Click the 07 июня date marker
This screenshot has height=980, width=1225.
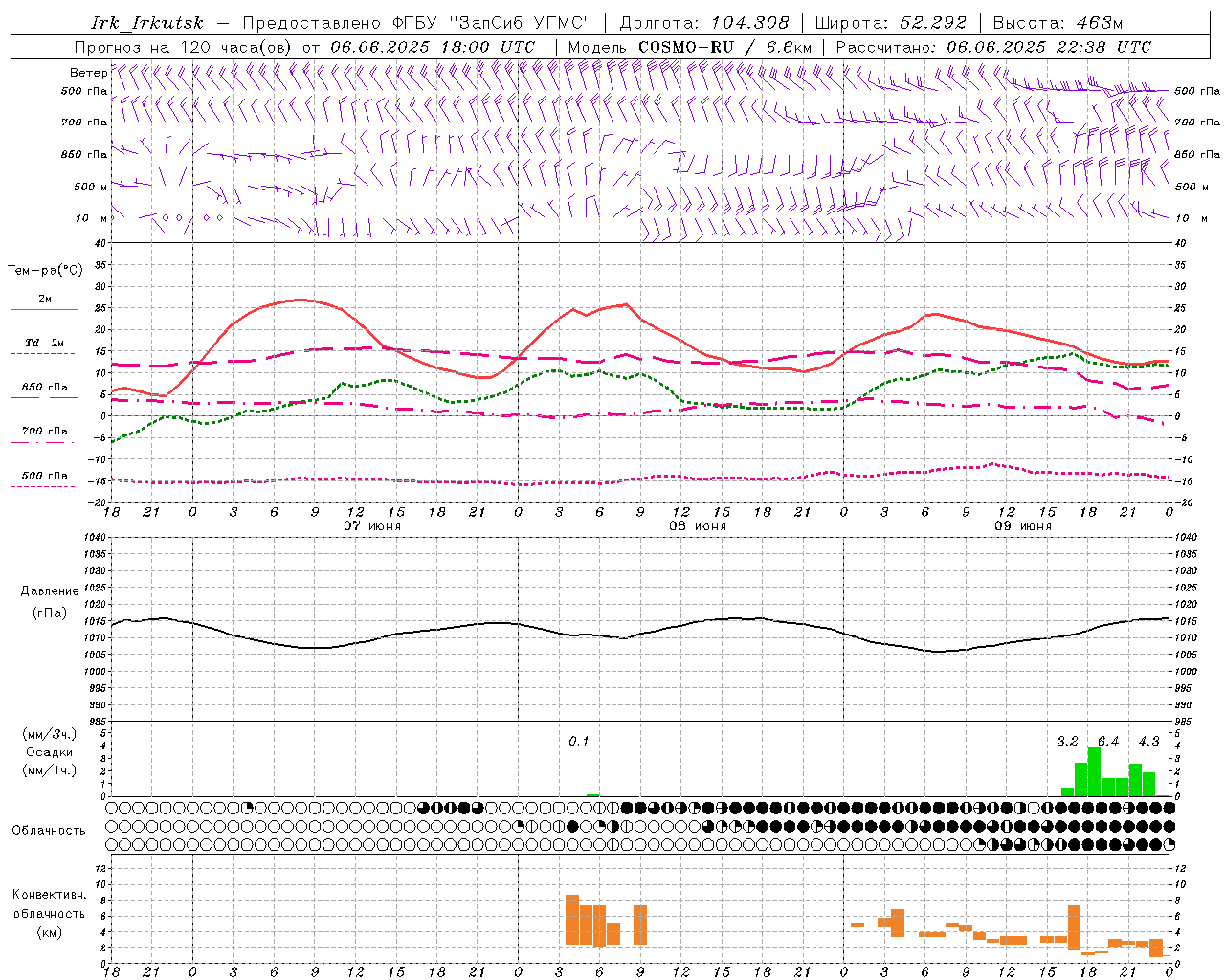coord(372,526)
